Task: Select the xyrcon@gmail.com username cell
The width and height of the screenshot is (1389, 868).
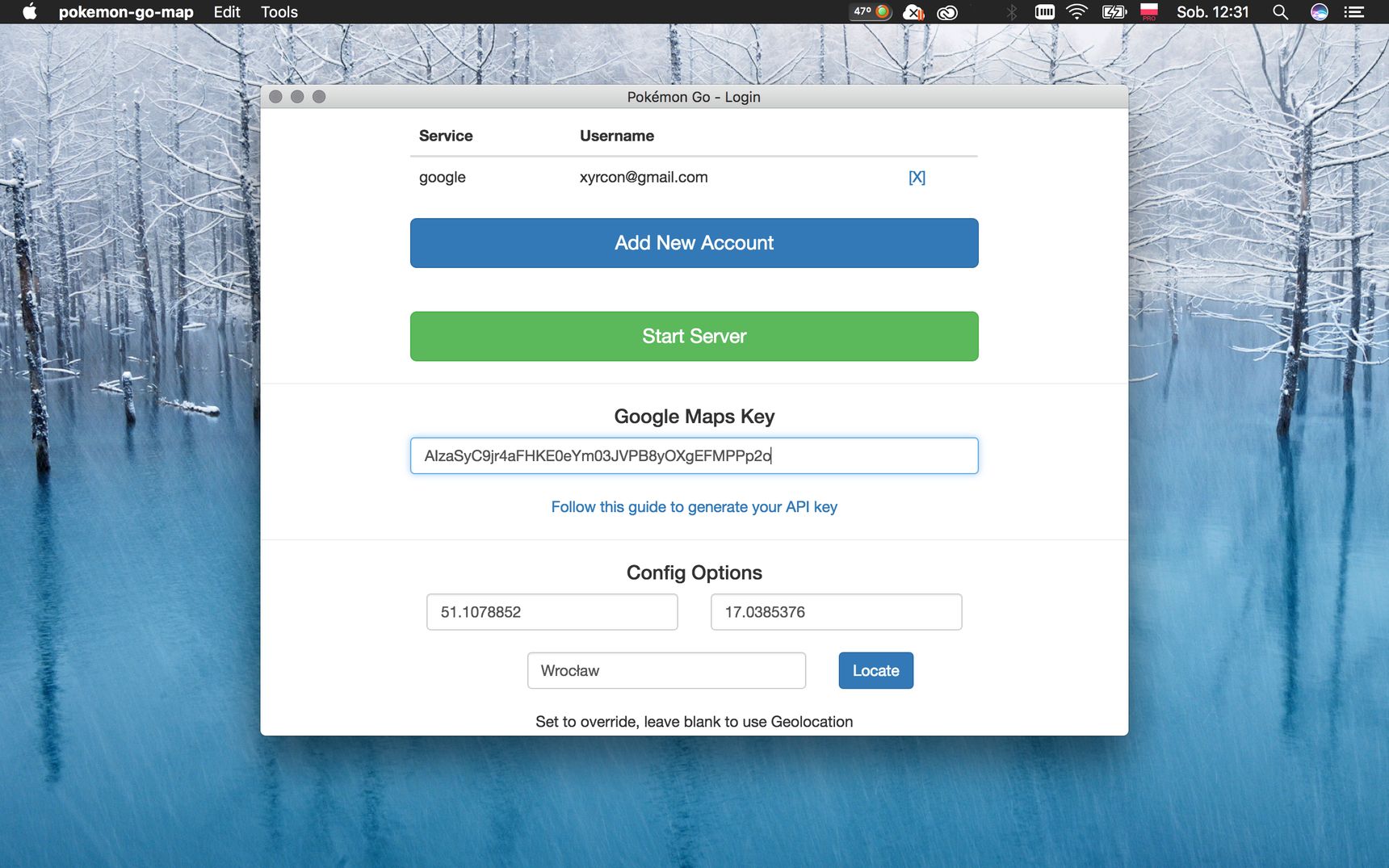Action: coord(644,178)
